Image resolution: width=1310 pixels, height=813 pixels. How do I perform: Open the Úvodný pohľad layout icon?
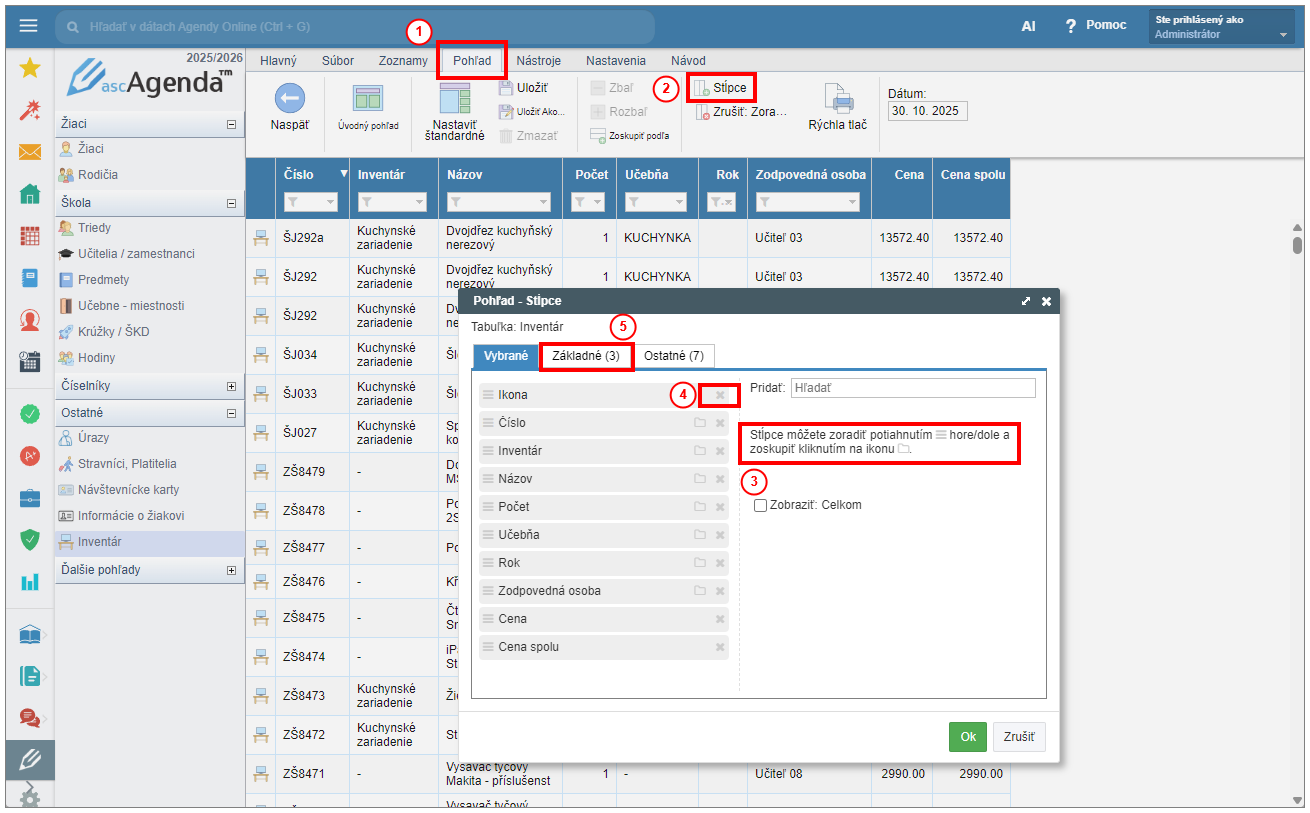368,99
